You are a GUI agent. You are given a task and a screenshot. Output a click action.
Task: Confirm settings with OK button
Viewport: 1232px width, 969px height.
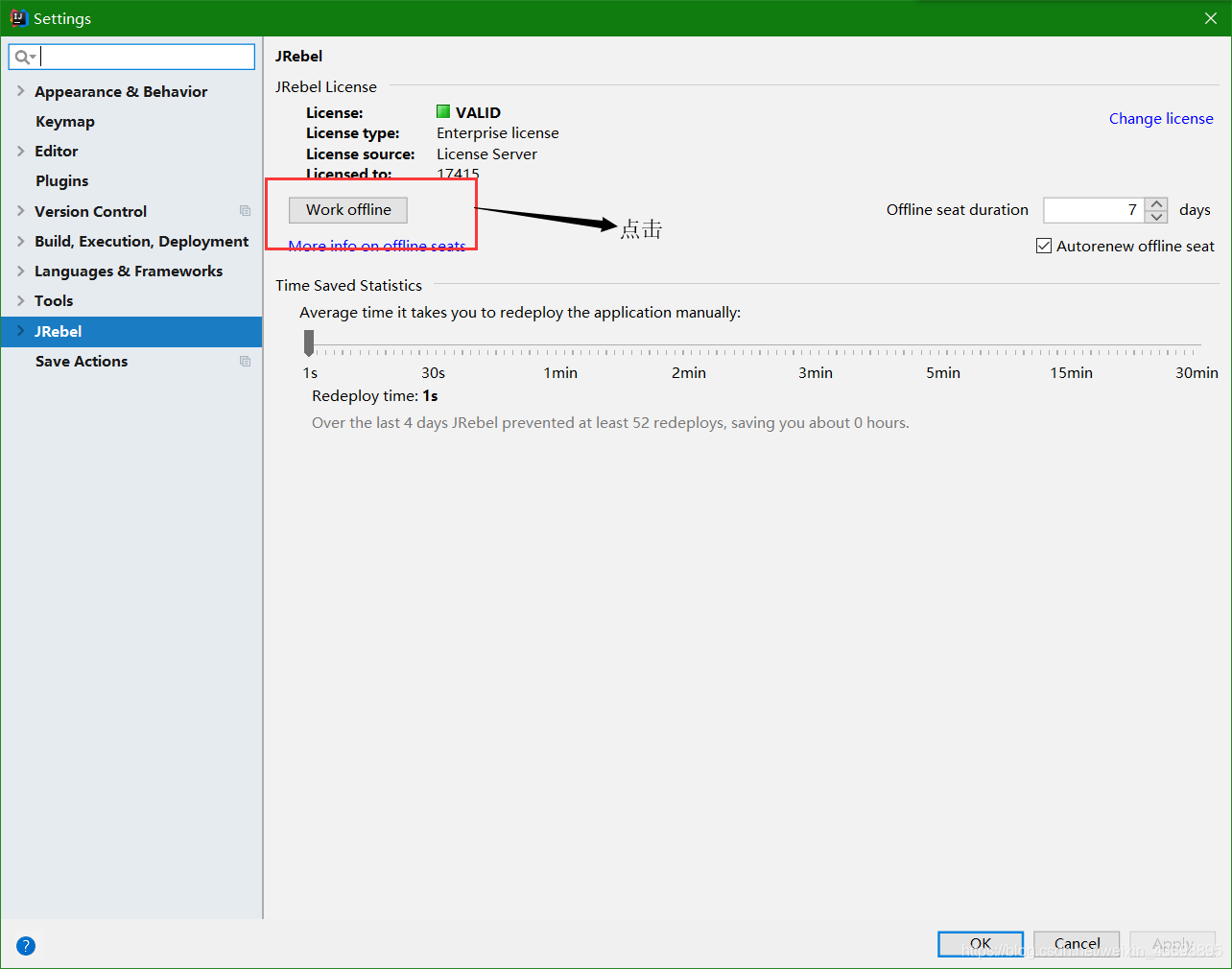tap(981, 944)
